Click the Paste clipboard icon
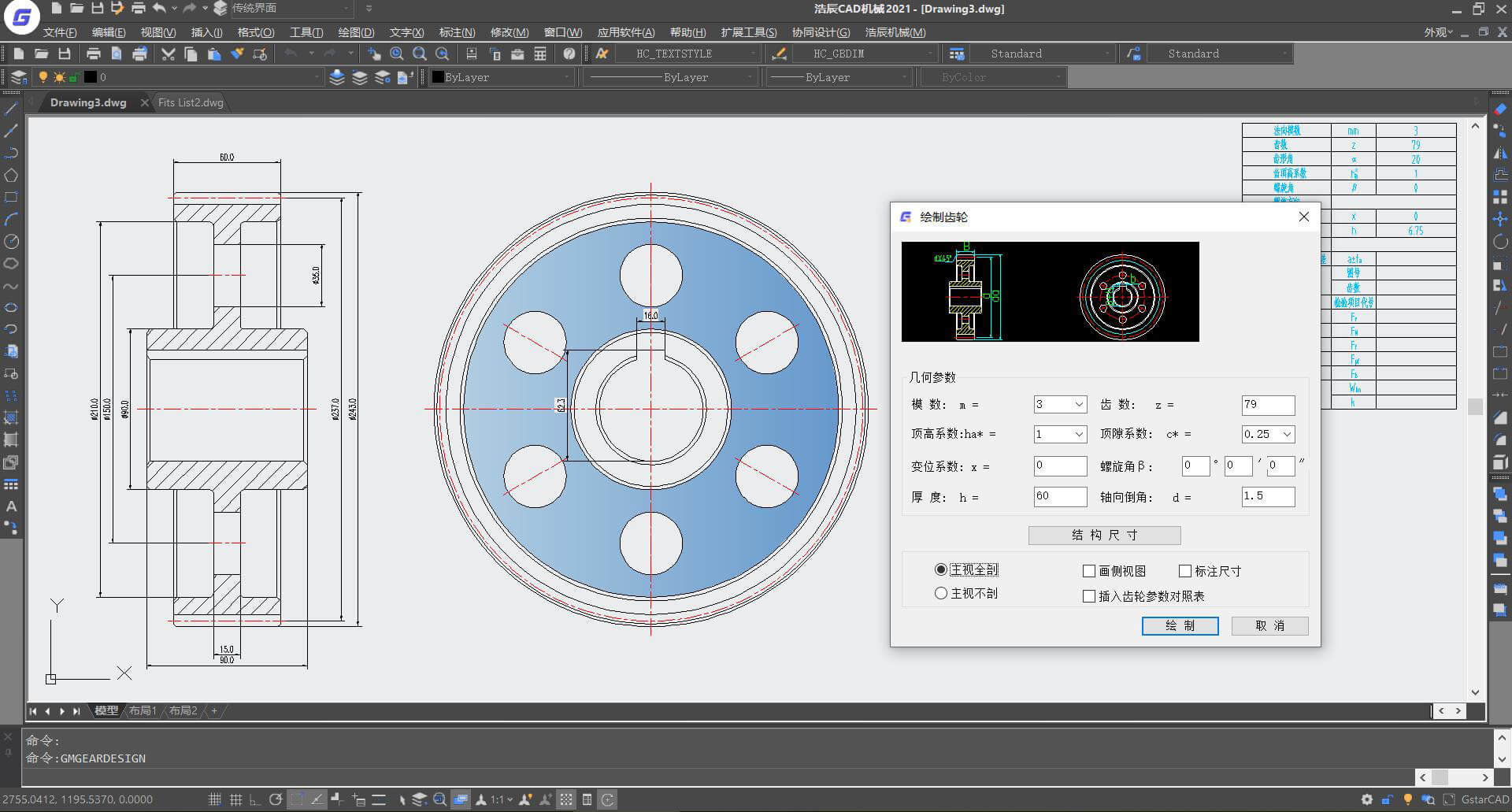Screen dimensions: 1512x812 [x=213, y=54]
